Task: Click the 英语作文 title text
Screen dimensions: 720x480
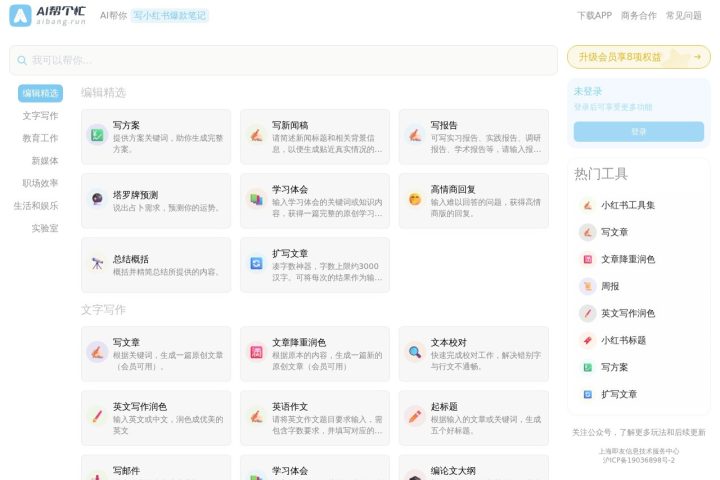Action: [x=290, y=407]
